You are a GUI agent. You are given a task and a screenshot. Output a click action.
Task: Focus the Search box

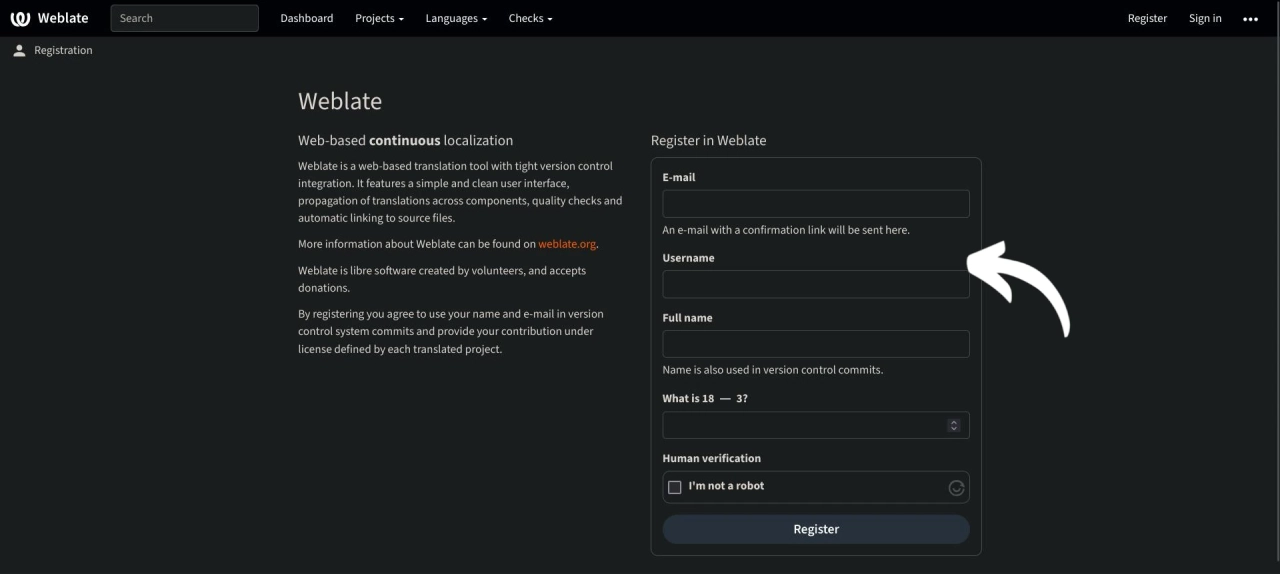(x=185, y=18)
